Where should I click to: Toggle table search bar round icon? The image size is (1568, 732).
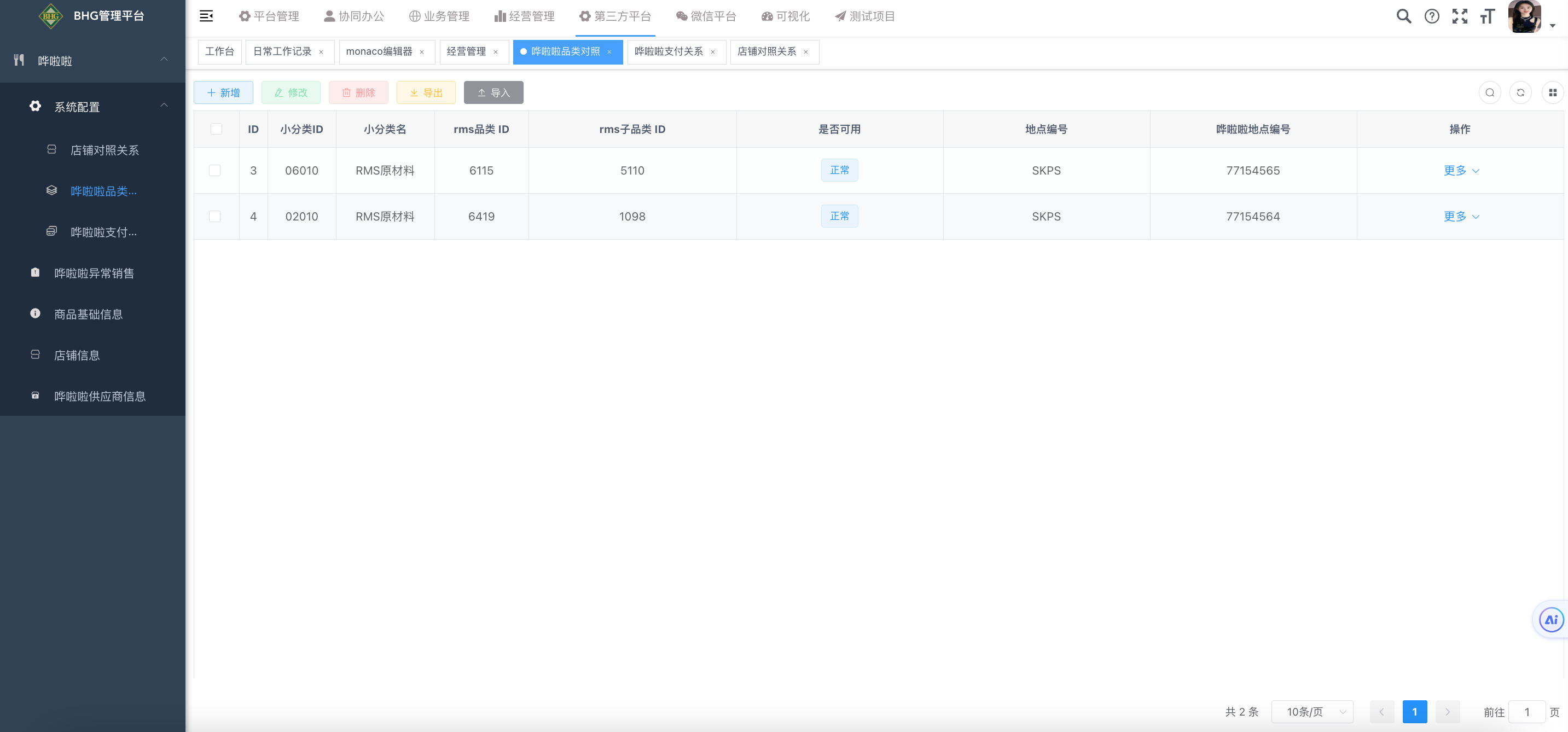pyautogui.click(x=1489, y=92)
